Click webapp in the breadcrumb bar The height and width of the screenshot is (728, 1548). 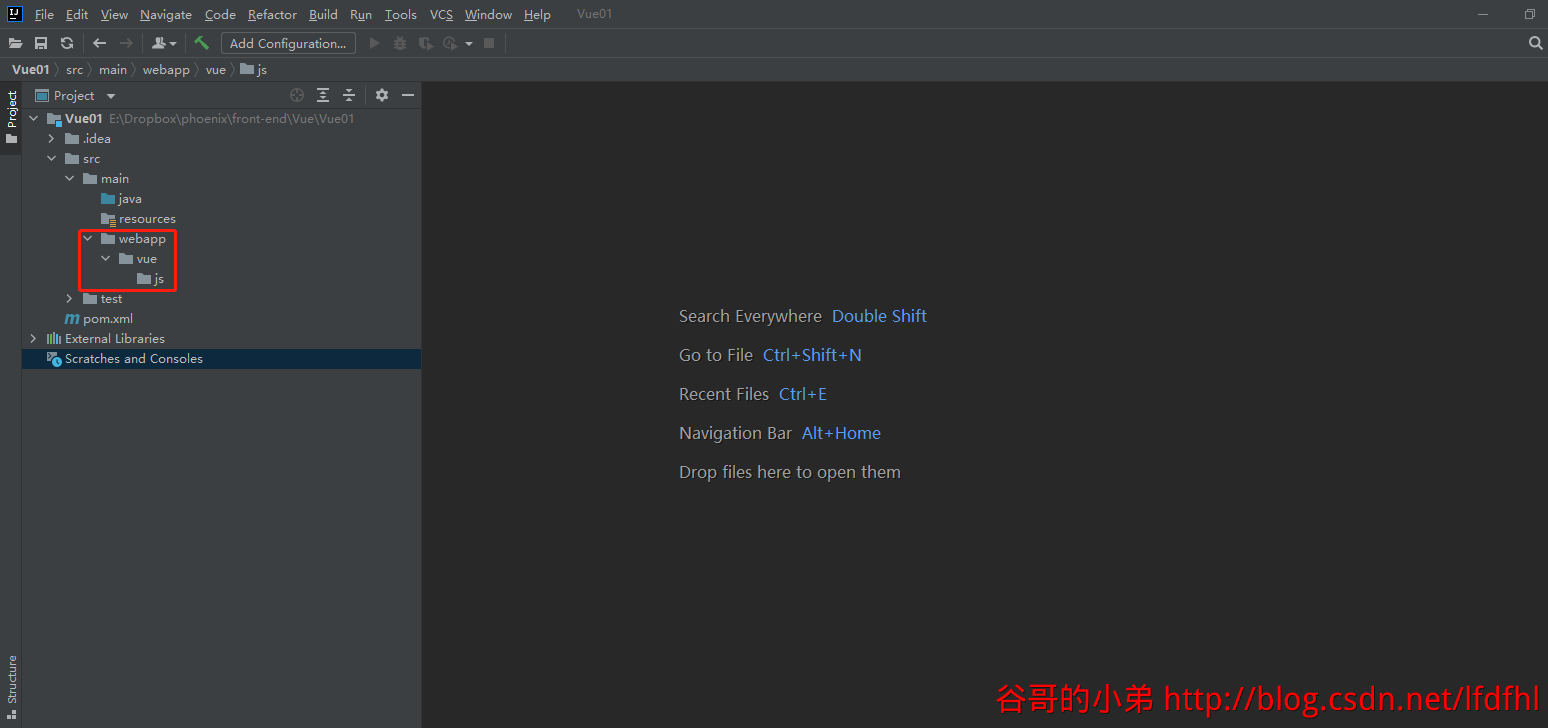[166, 70]
